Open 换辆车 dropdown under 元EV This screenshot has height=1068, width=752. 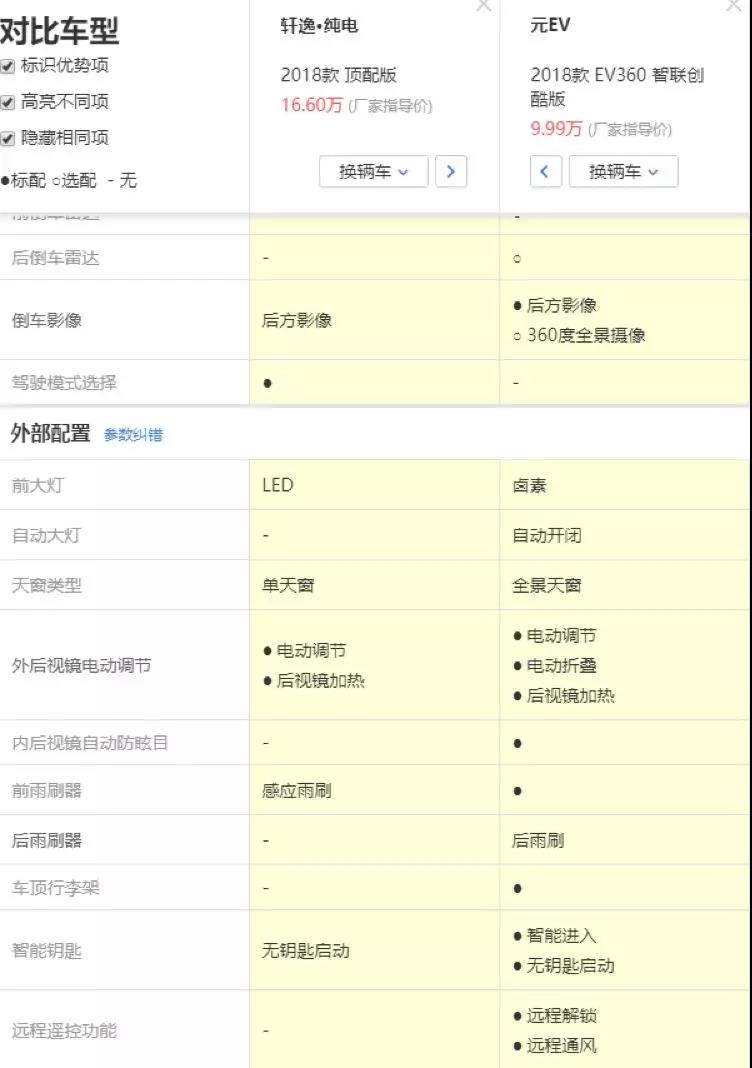tap(623, 171)
